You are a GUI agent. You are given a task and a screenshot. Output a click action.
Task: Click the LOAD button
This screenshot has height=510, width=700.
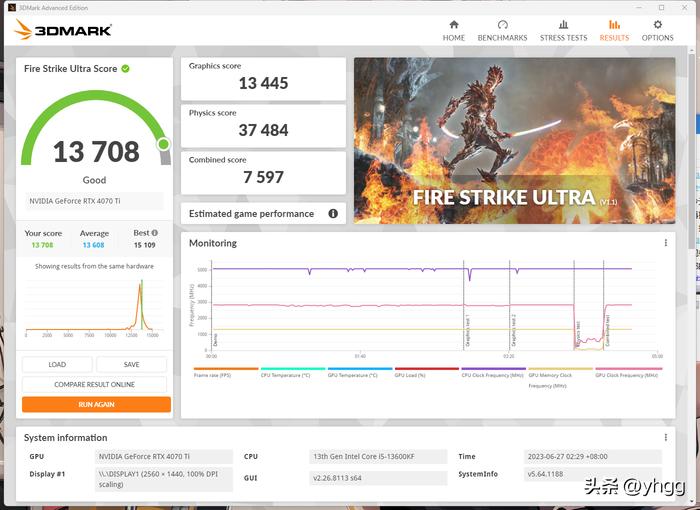[x=57, y=364]
